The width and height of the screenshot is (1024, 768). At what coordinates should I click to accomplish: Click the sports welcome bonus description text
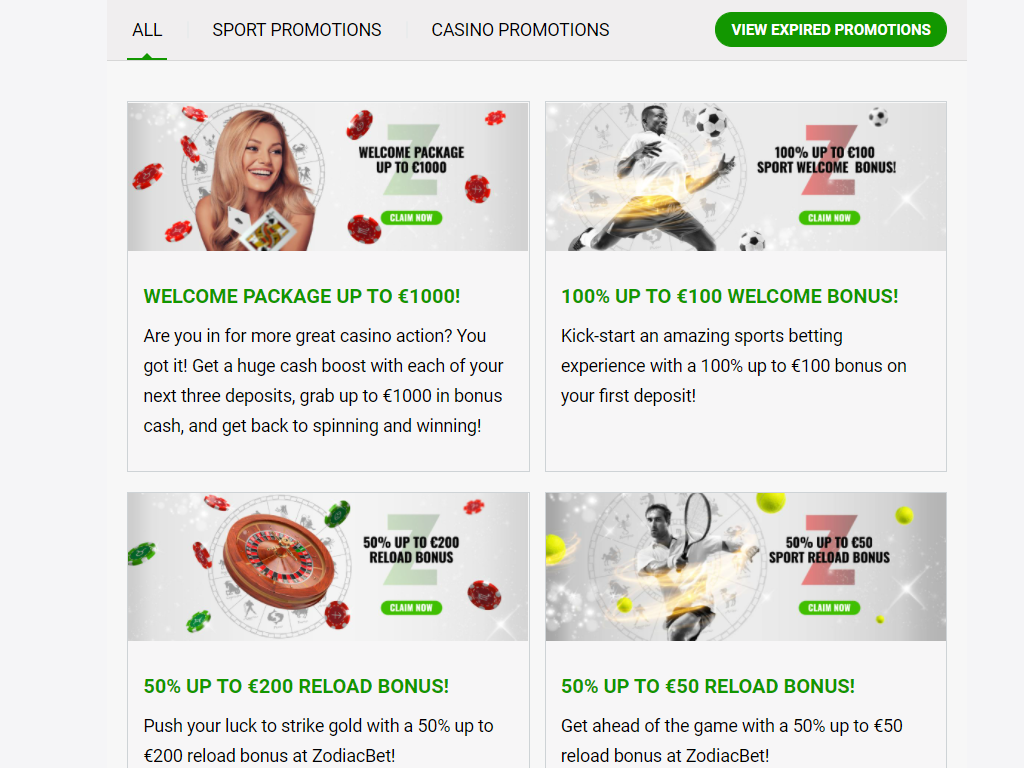click(733, 366)
